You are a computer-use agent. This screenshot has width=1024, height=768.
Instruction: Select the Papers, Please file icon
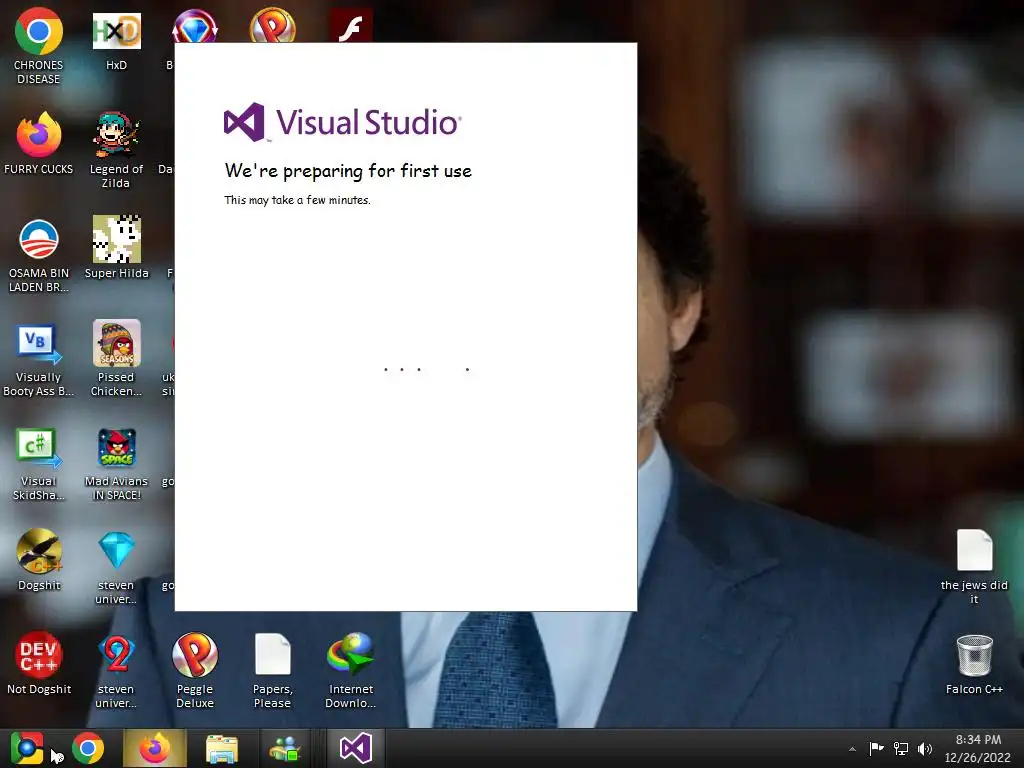(x=272, y=670)
